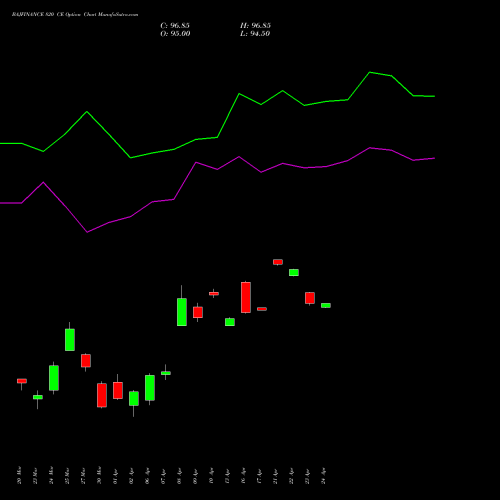Screen dimensions: 500x500
Task: Select the red candlestick for 27 Mar
Action: 86,361
